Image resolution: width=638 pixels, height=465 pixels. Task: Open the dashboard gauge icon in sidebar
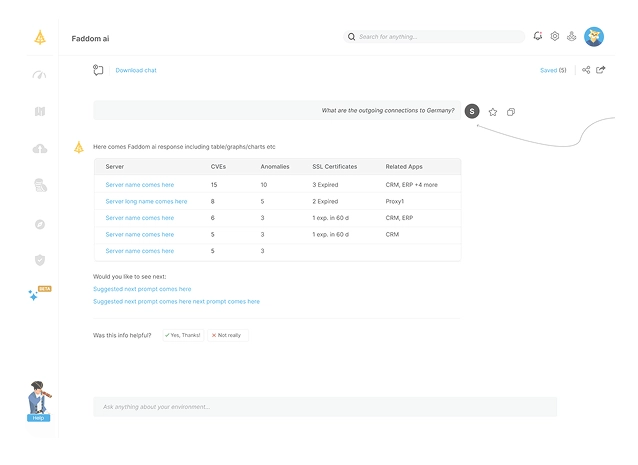[40, 74]
